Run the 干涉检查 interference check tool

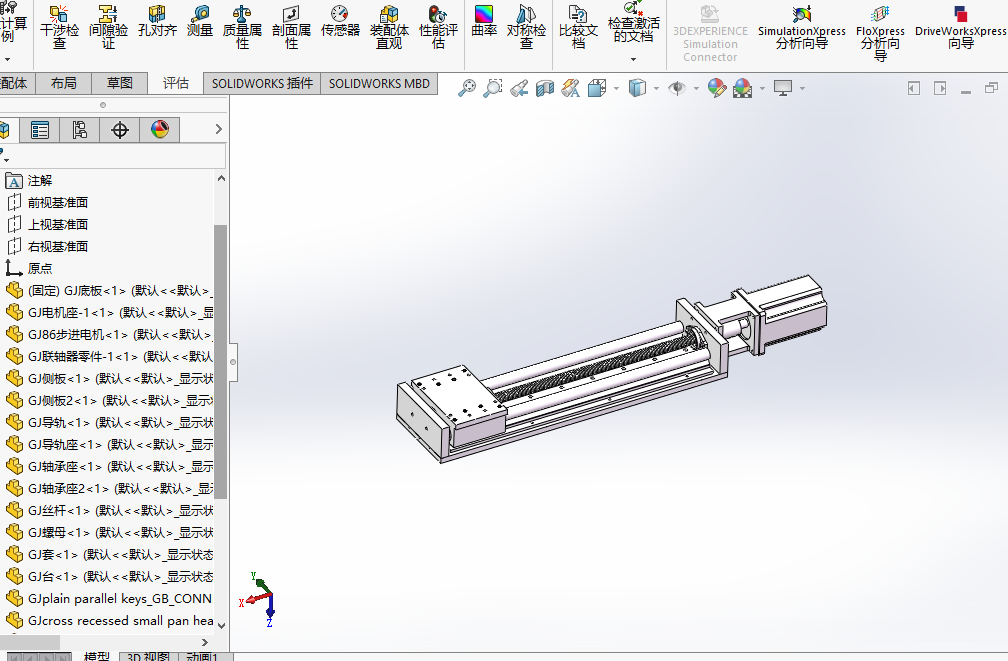59,27
